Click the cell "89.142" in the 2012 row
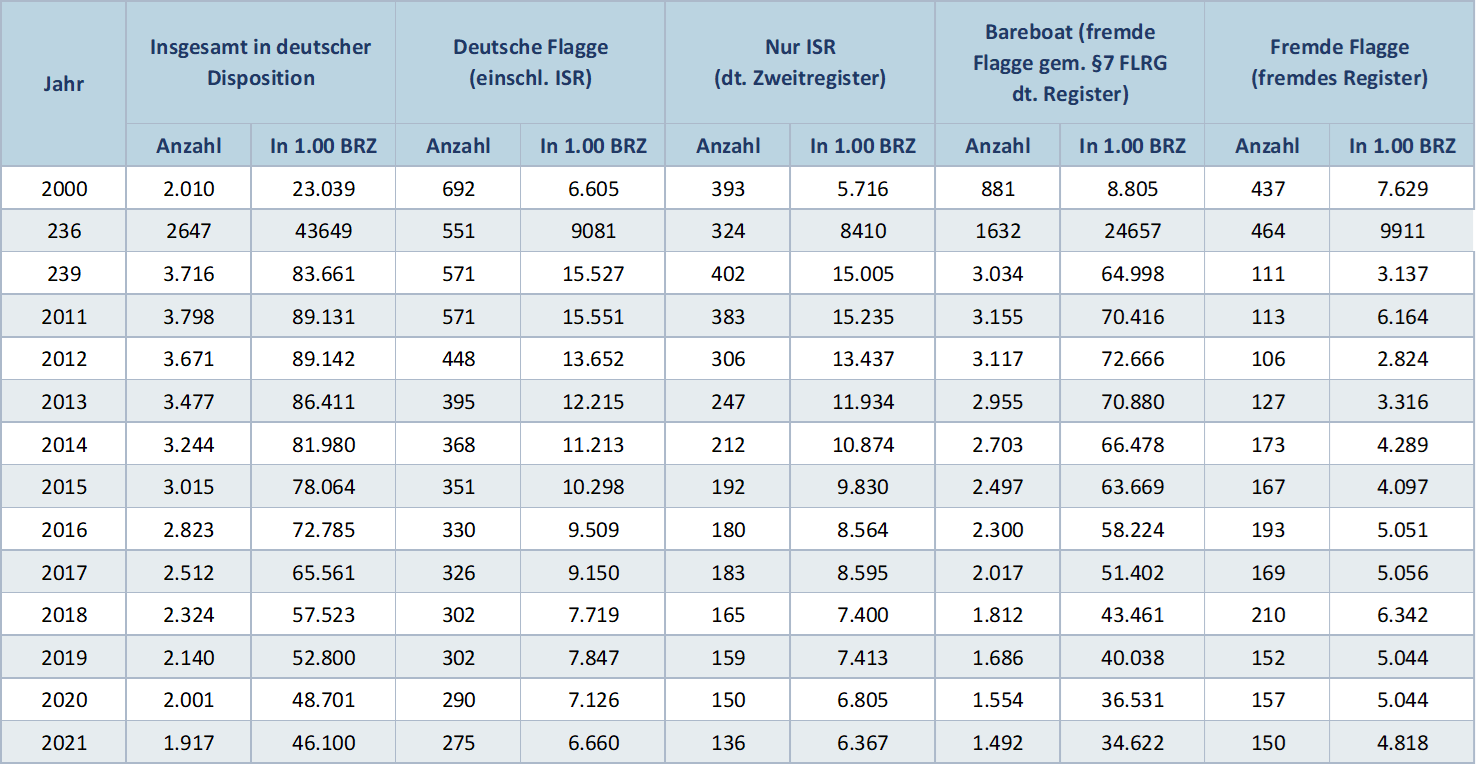The image size is (1476, 765). [x=323, y=360]
